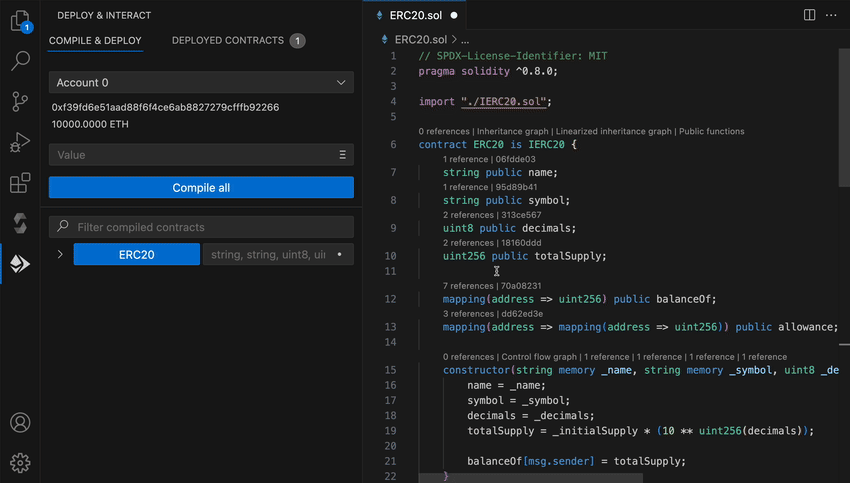The width and height of the screenshot is (850, 483).
Task: Open the Source Control view icon
Action: (x=20, y=101)
